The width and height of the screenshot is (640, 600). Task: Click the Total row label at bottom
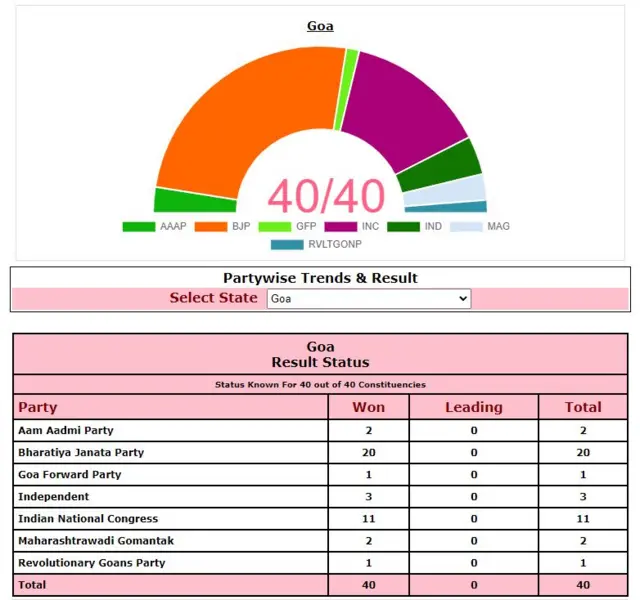point(32,584)
